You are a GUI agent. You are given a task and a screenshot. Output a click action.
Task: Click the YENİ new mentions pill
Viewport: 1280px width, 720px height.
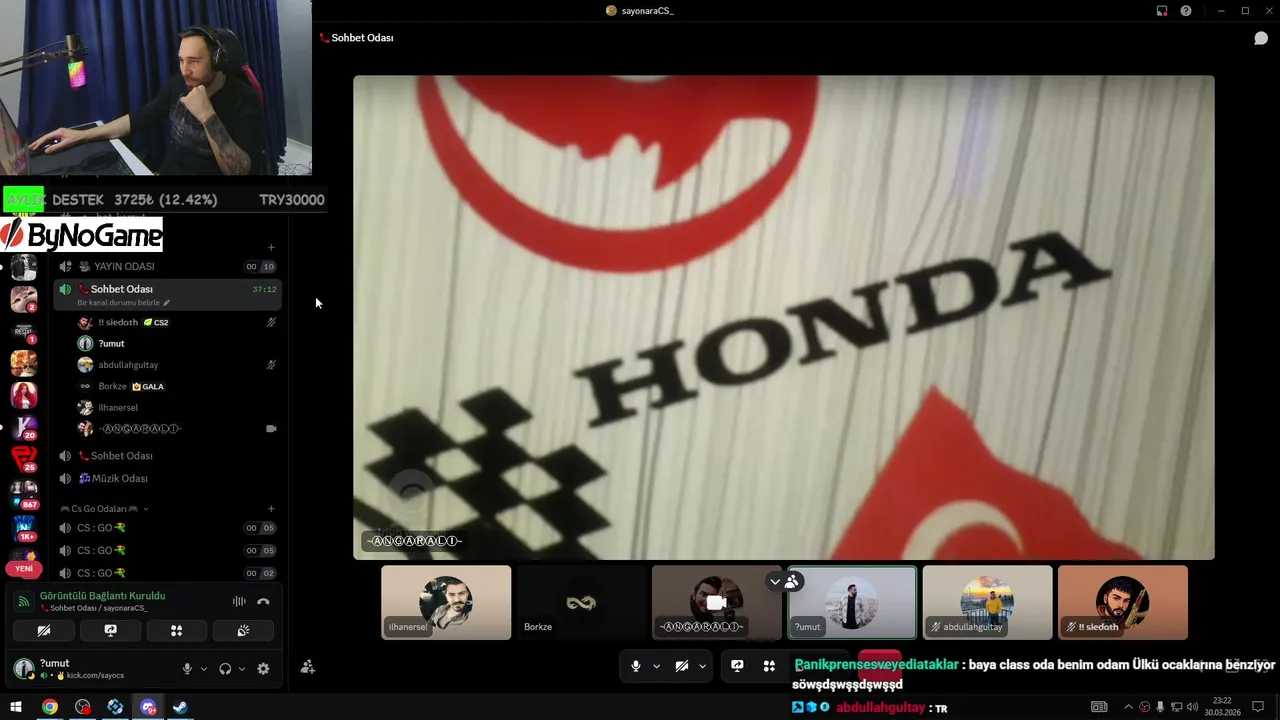pos(24,569)
